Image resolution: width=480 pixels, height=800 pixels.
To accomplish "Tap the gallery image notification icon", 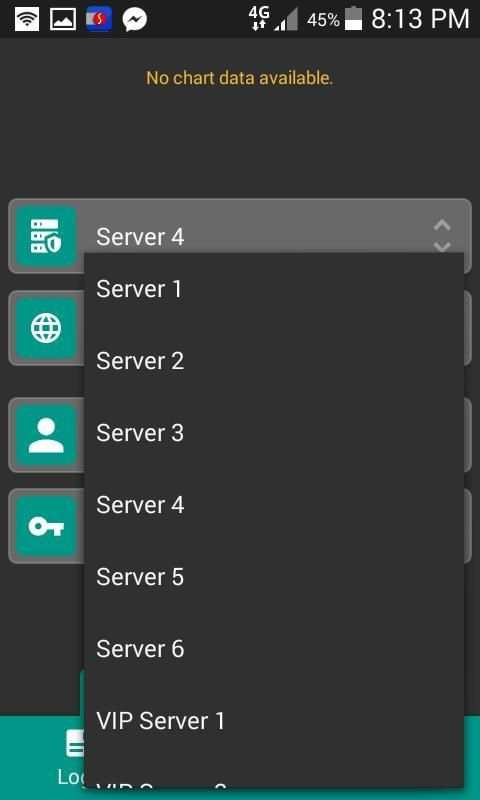I will coord(63,20).
